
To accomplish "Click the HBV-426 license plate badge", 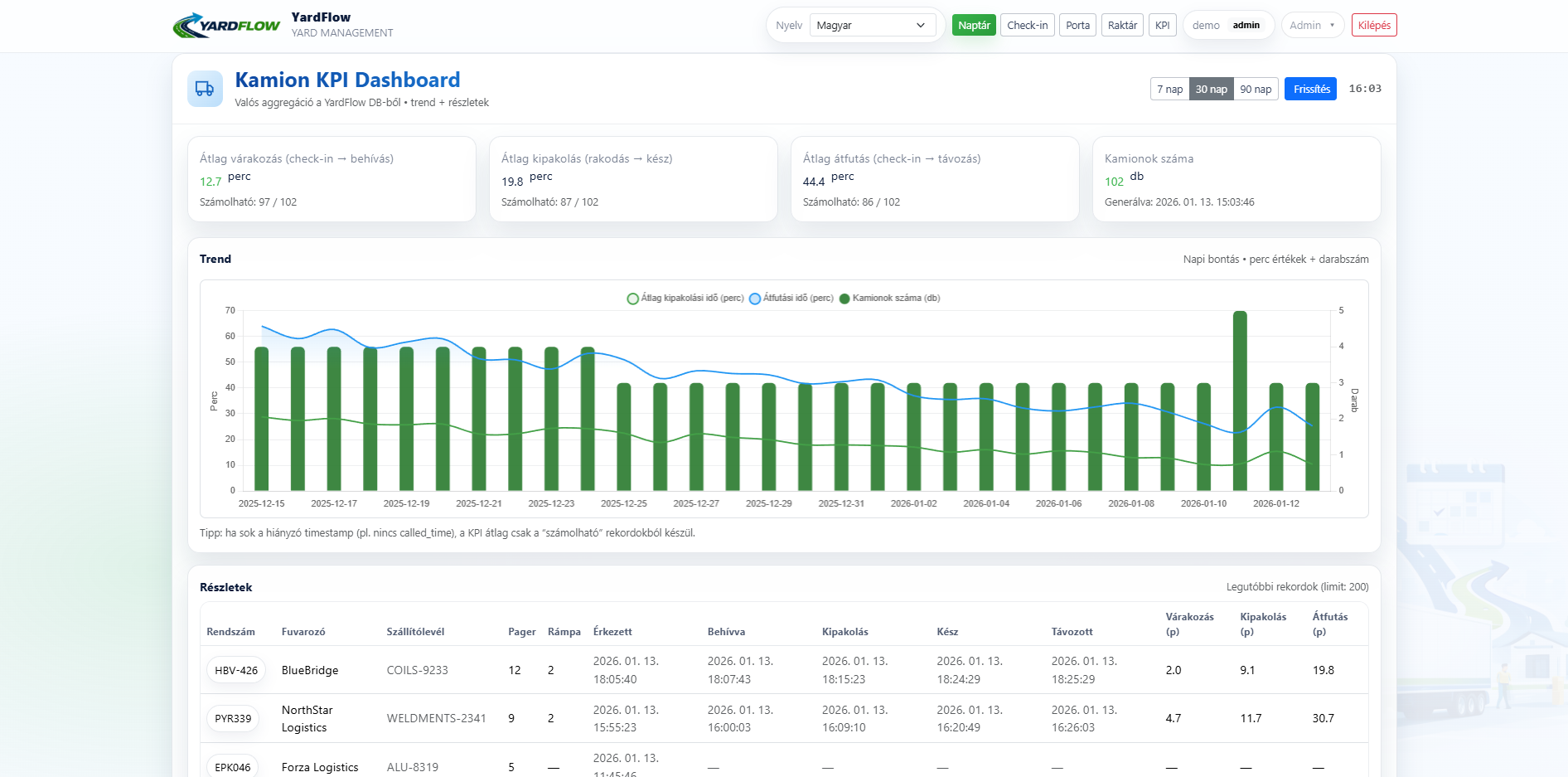I will point(236,670).
